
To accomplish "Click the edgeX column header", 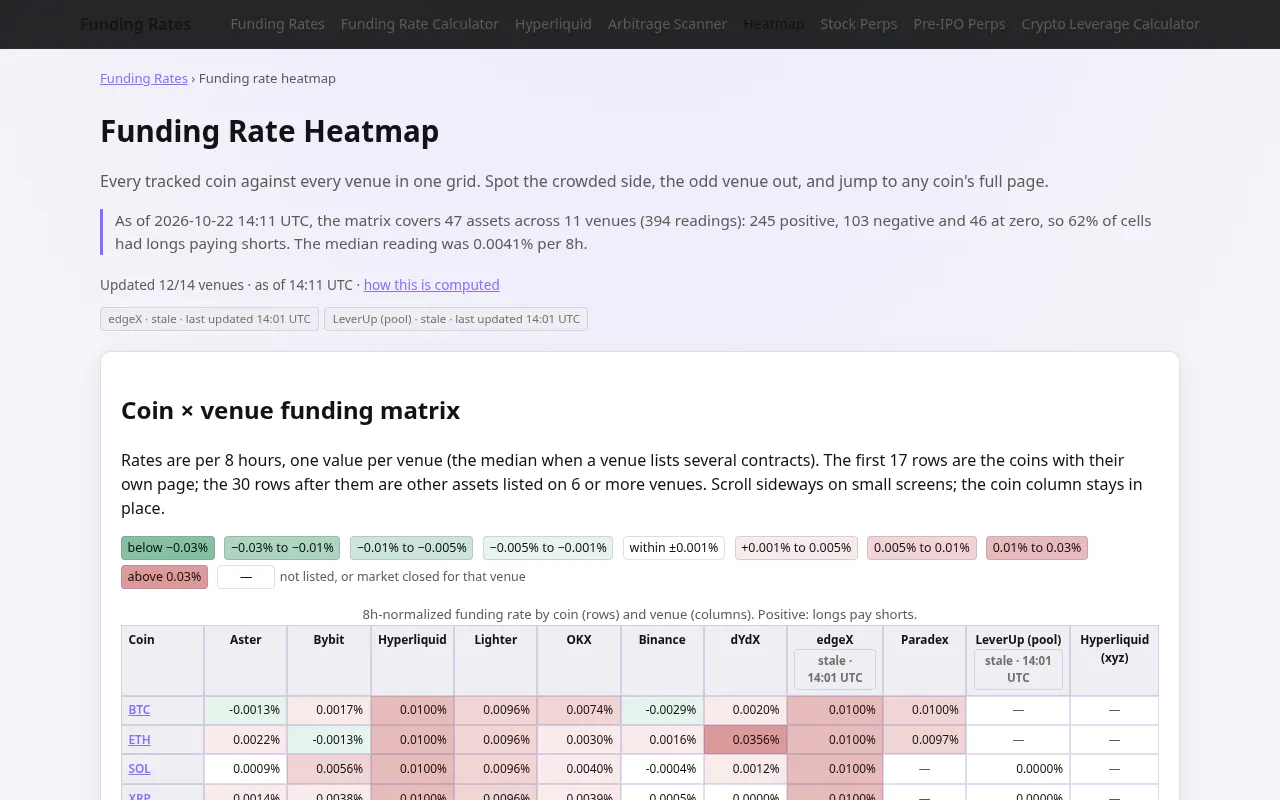I will [835, 661].
